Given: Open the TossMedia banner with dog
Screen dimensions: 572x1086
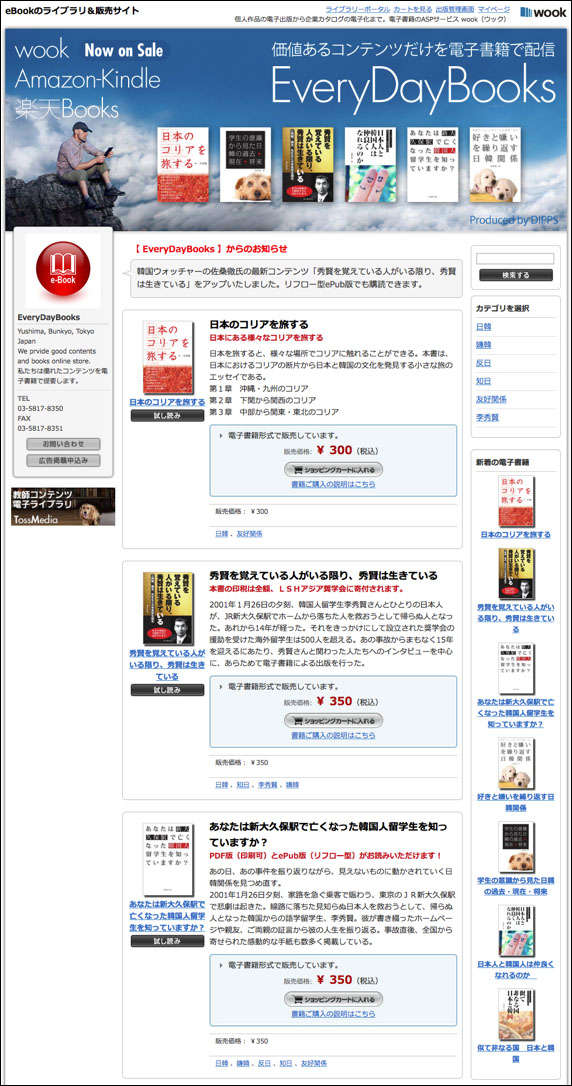Looking at the screenshot, I should [63, 507].
